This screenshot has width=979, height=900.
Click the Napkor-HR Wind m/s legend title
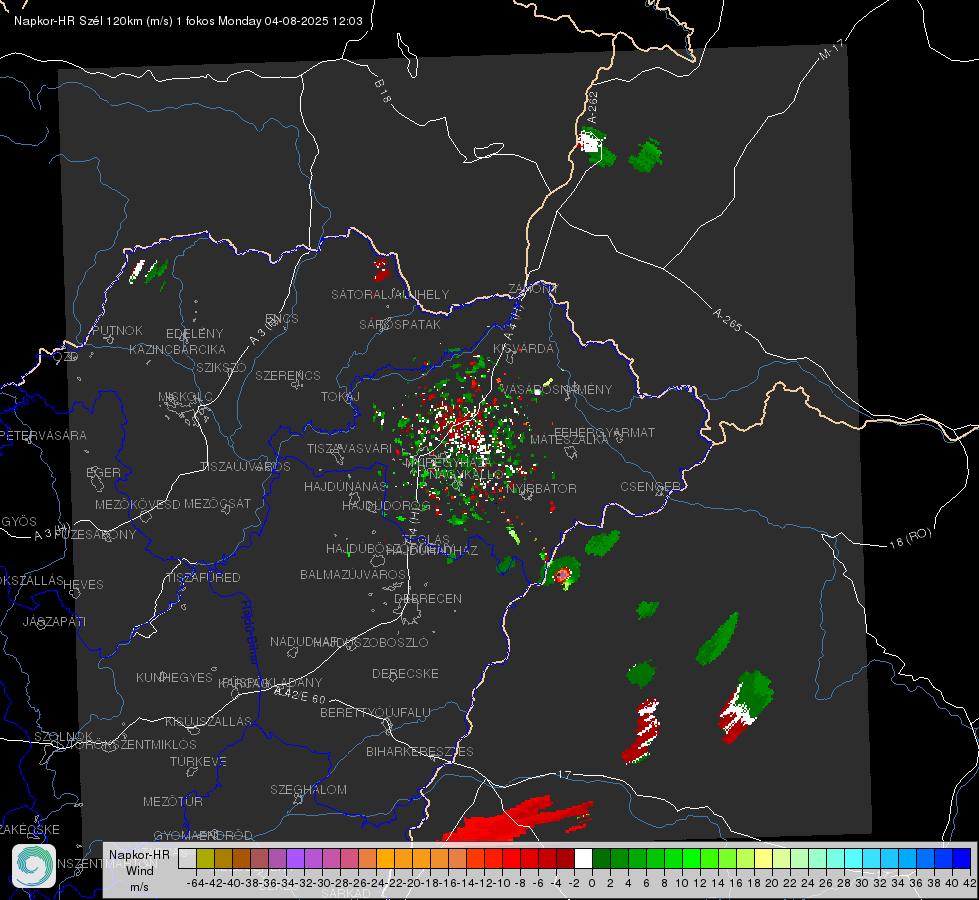(x=139, y=870)
